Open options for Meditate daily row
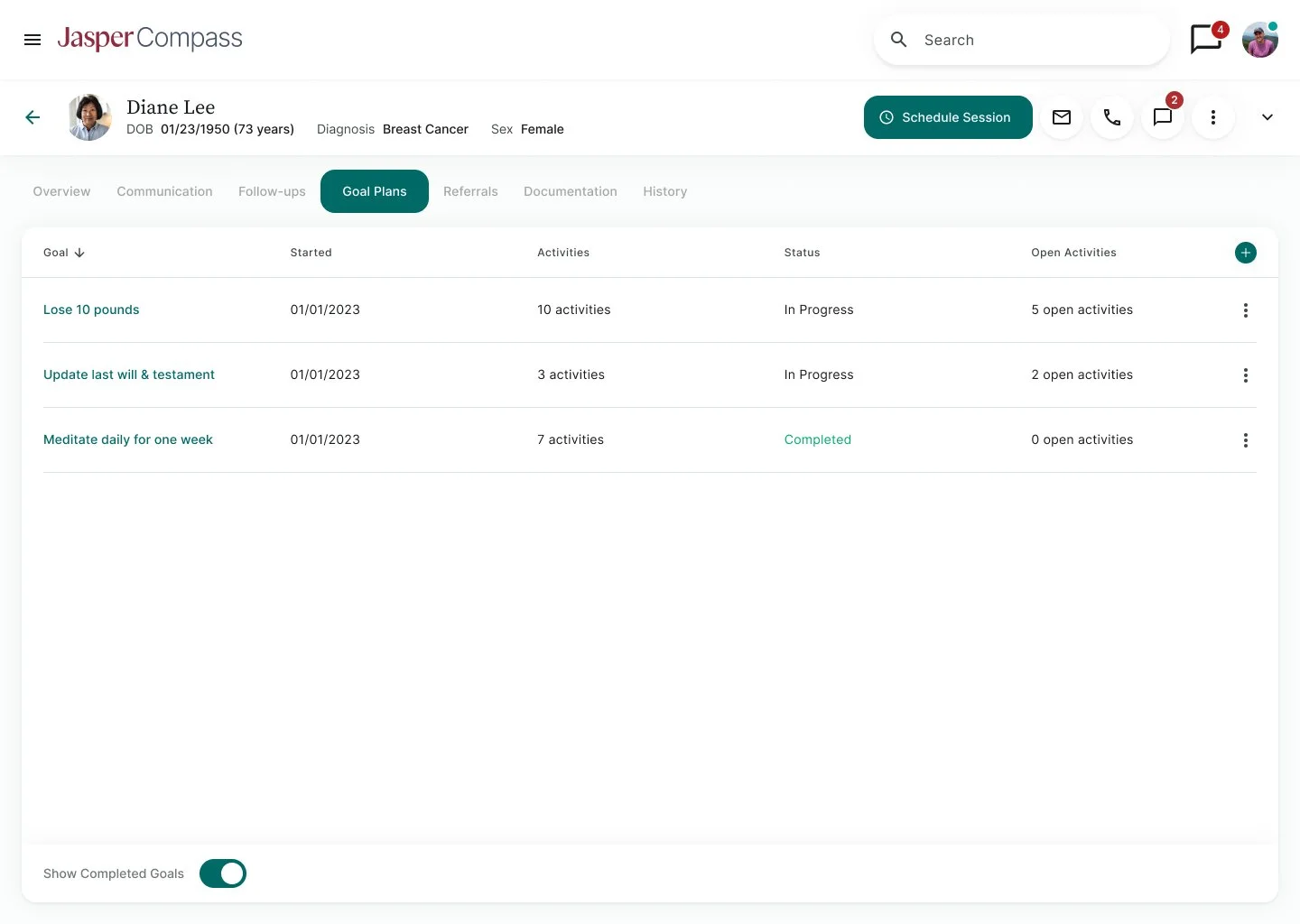The height and width of the screenshot is (924, 1300). click(x=1246, y=440)
